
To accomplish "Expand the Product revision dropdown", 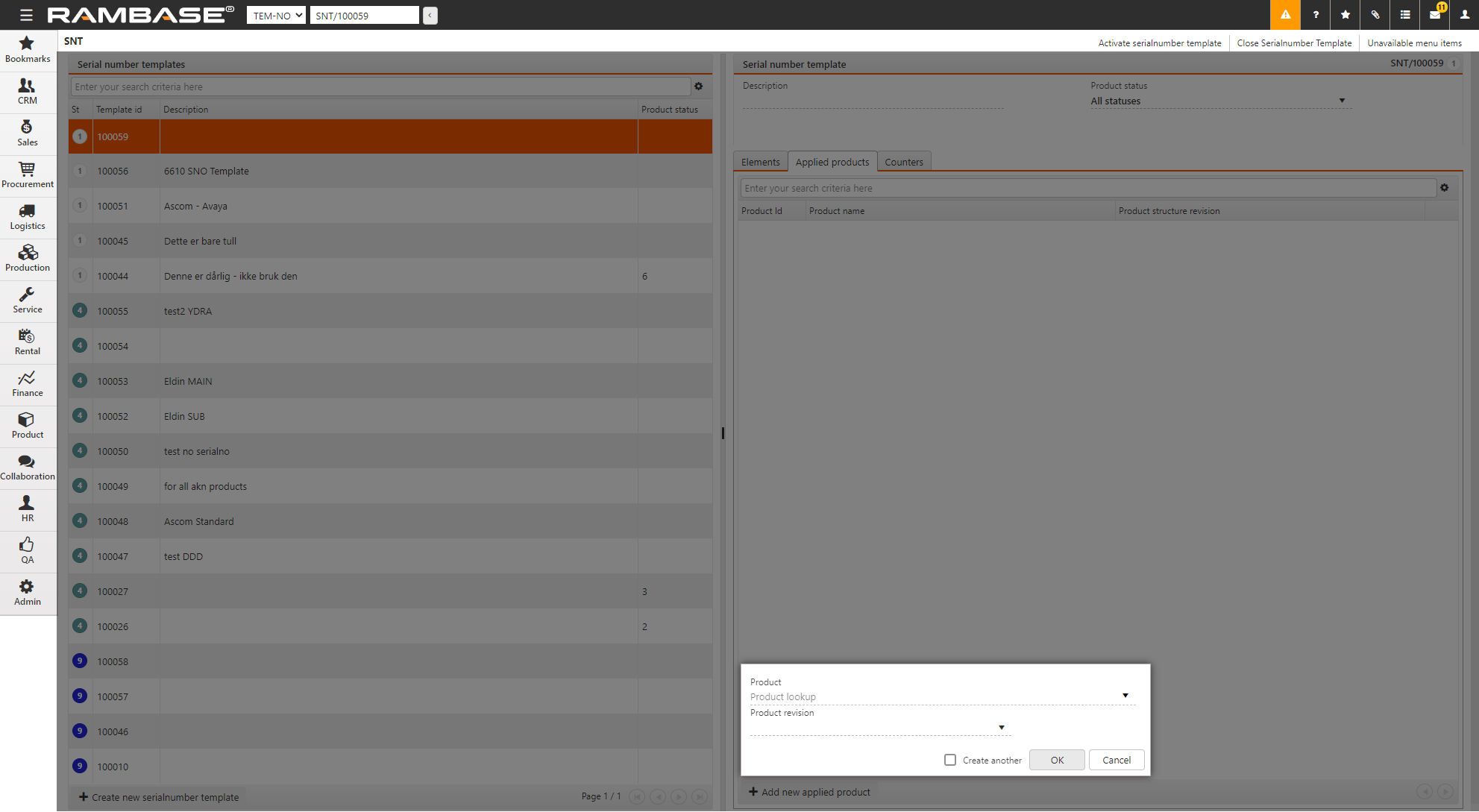I will (1002, 727).
